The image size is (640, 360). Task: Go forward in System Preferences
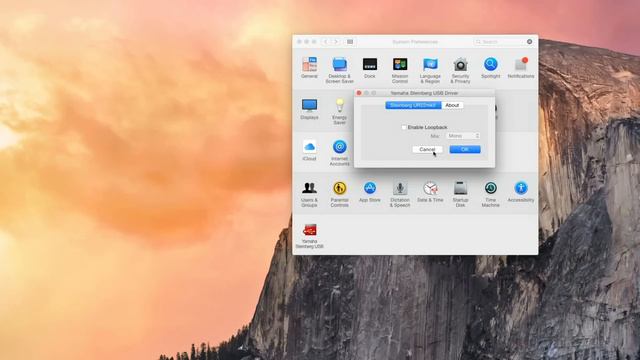[336, 42]
